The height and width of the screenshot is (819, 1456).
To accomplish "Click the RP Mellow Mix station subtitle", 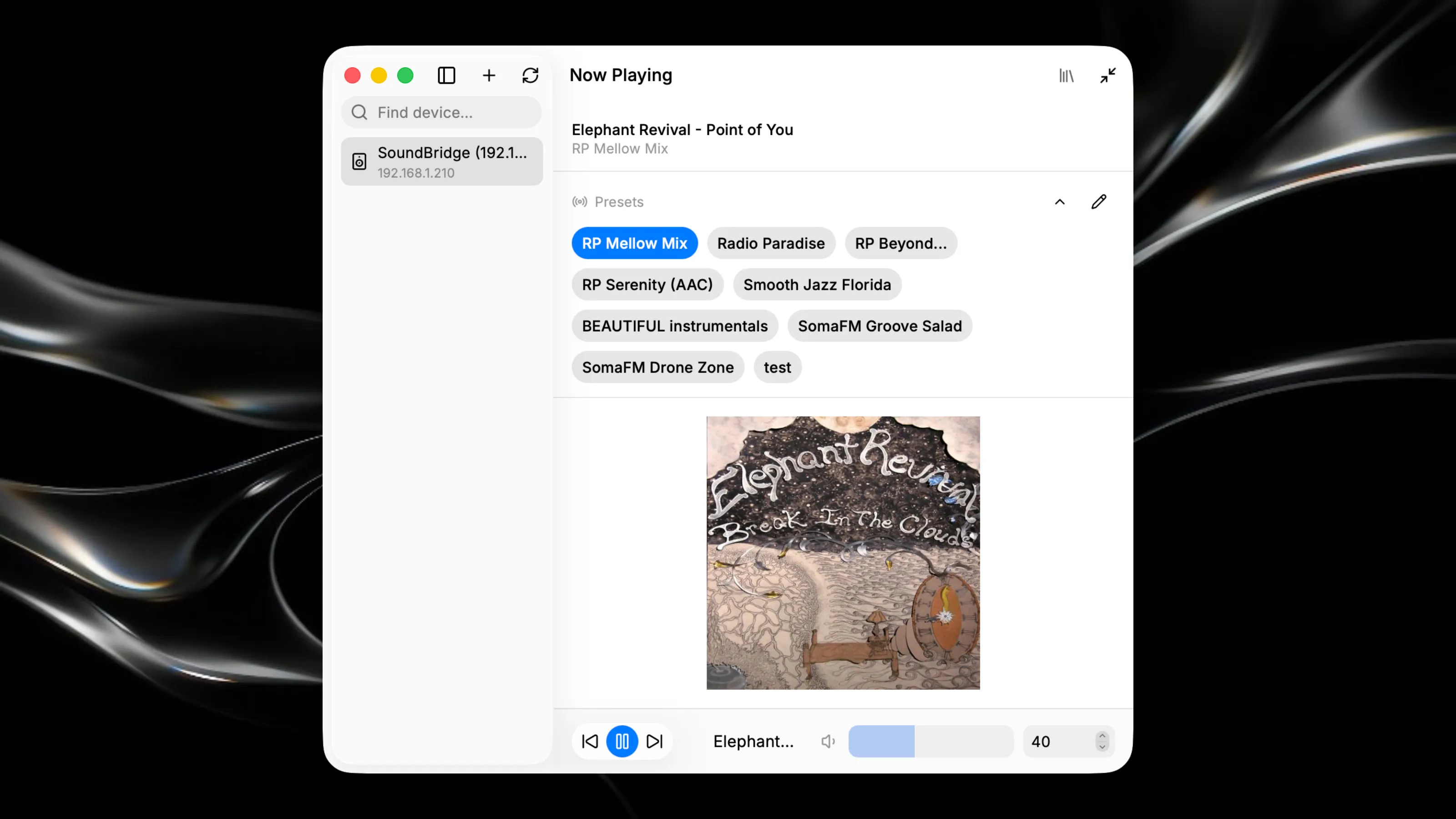I will 619,149.
